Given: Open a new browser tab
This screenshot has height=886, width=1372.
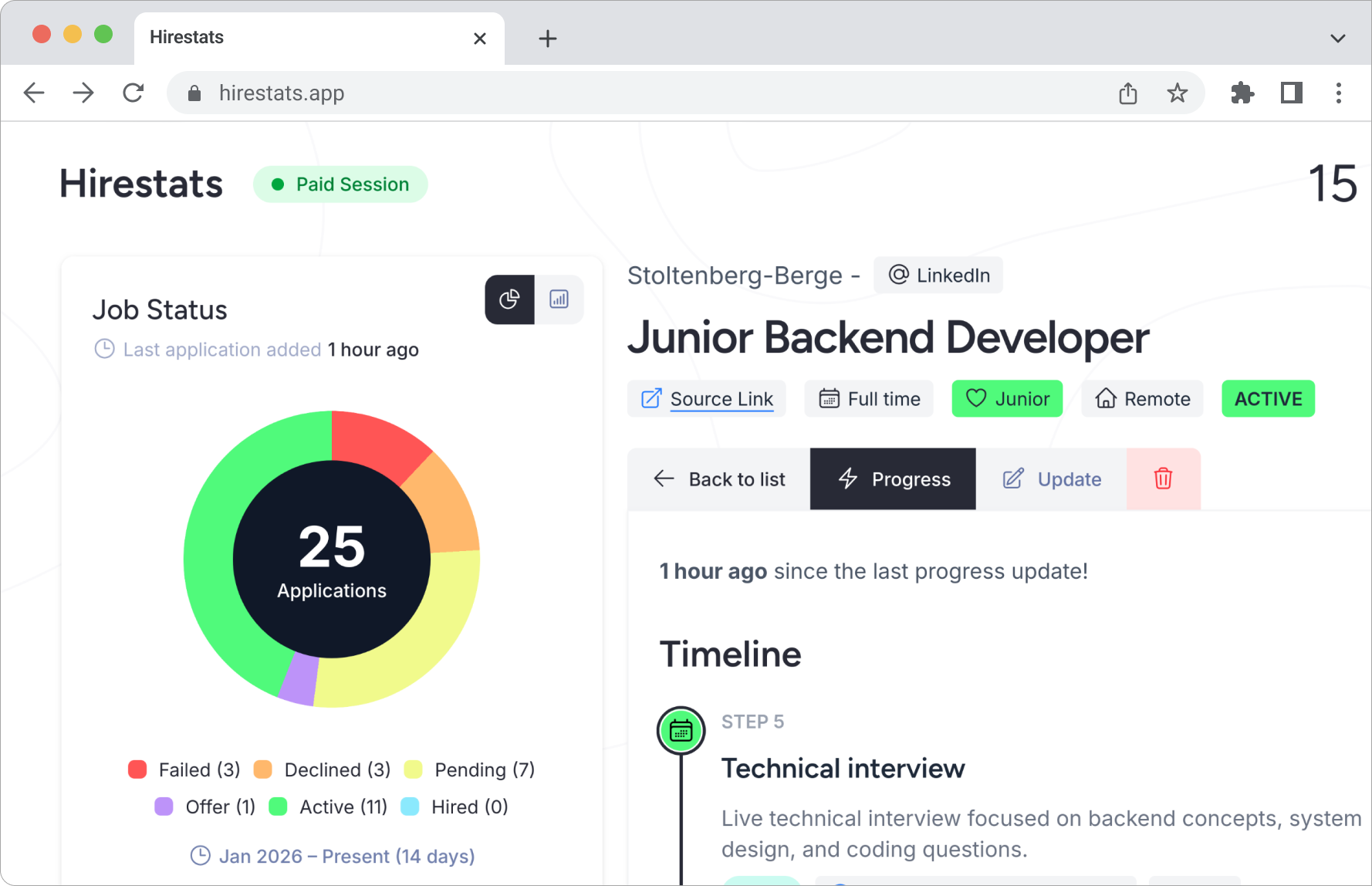Looking at the screenshot, I should click(x=547, y=38).
